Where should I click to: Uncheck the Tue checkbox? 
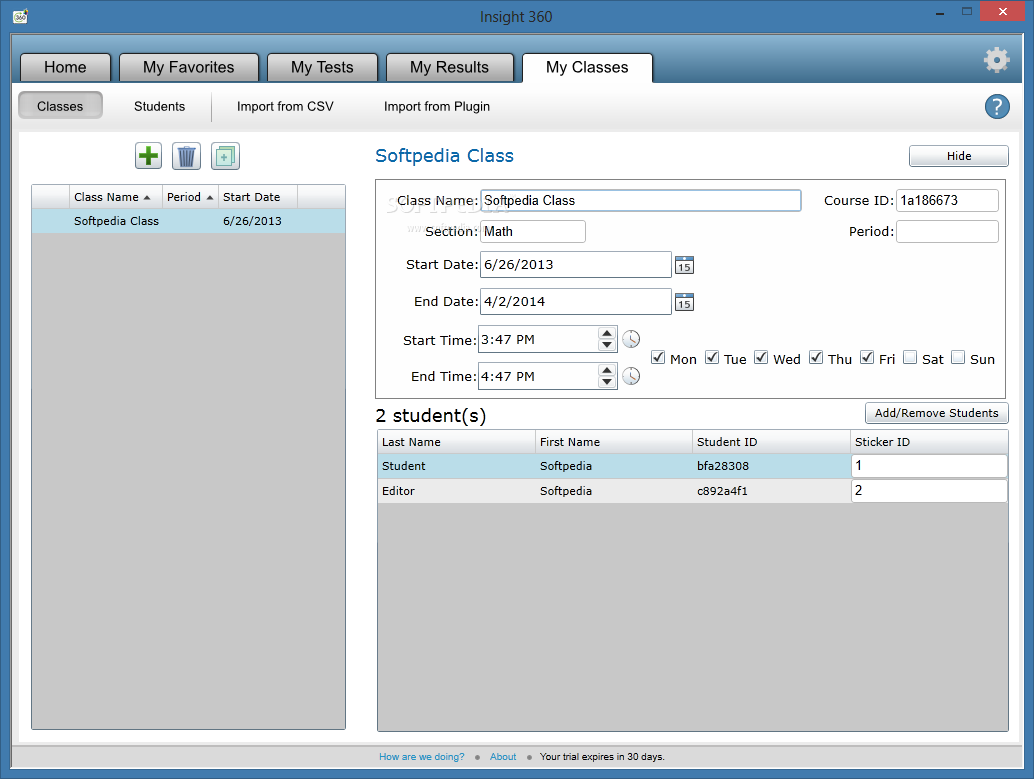[x=712, y=358]
